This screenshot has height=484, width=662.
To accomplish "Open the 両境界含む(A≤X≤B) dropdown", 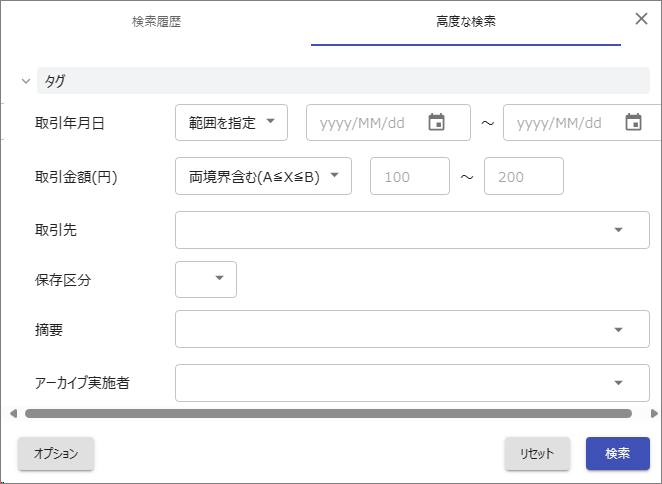I will click(x=263, y=177).
